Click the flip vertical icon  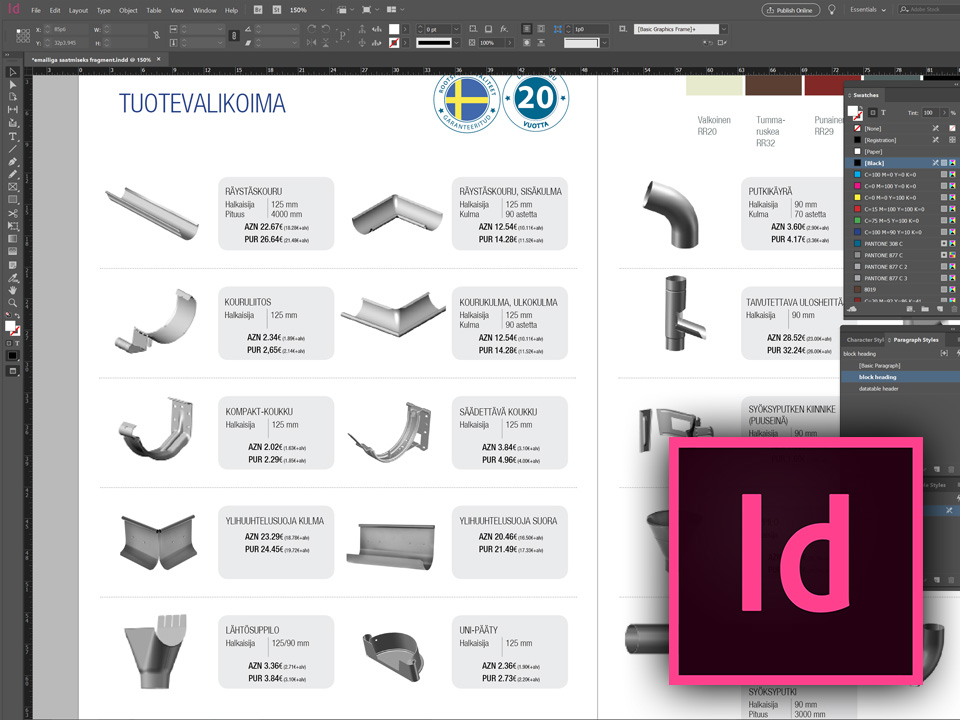point(326,42)
